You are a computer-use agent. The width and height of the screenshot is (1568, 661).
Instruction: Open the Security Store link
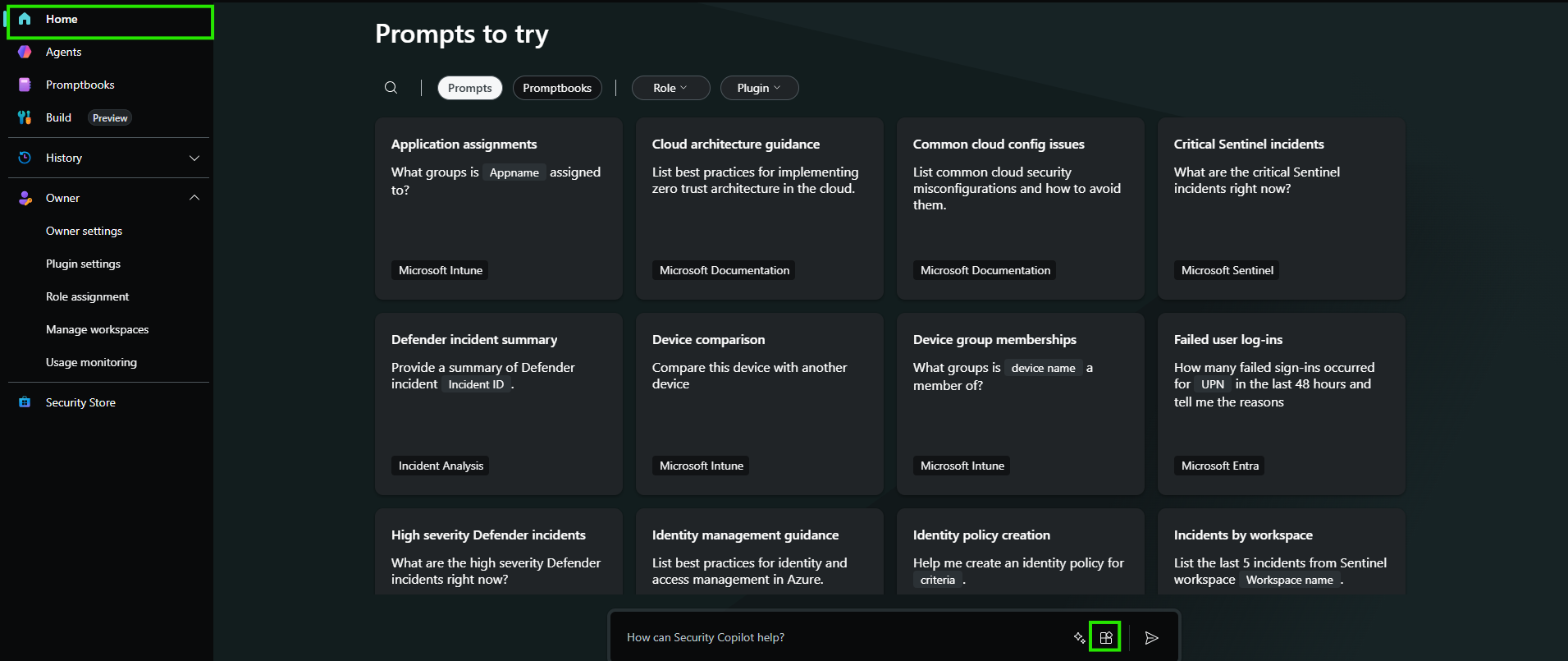(x=80, y=402)
